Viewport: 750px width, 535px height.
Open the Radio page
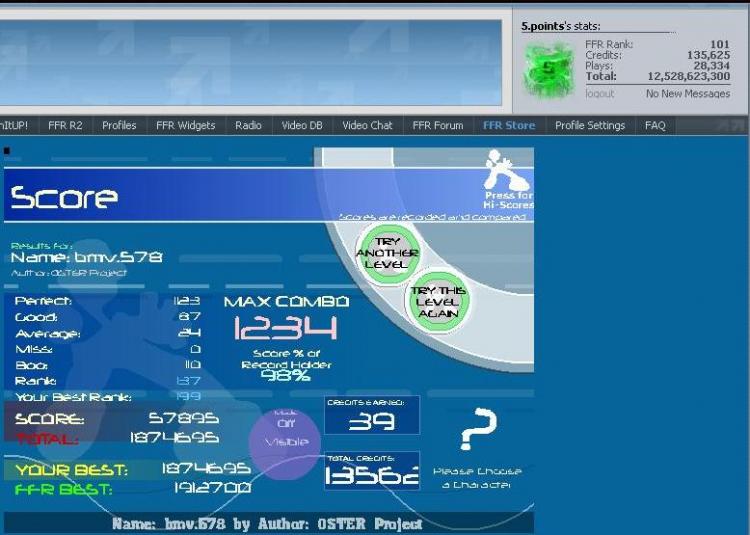[248, 126]
